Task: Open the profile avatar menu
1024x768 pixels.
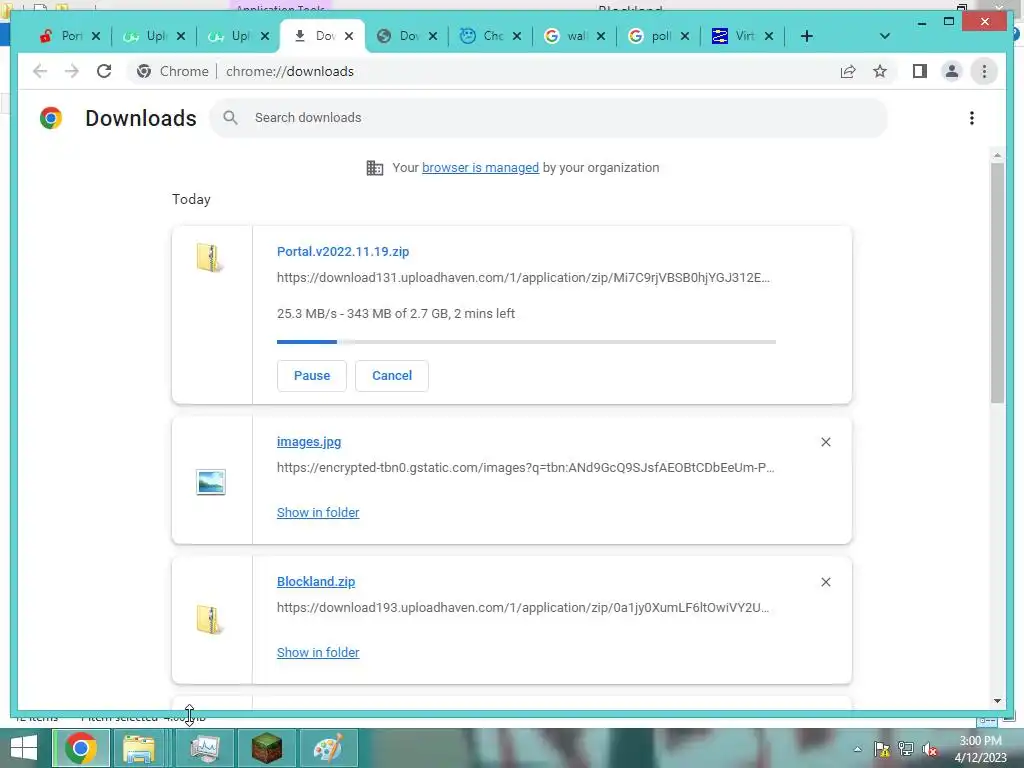Action: (x=952, y=71)
